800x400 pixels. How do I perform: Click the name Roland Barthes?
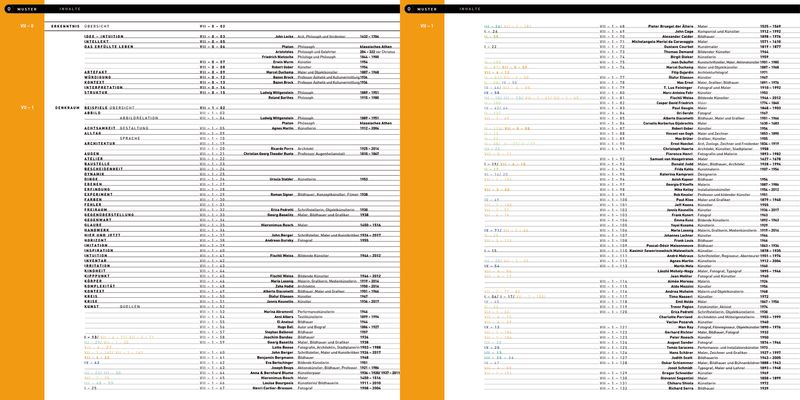point(283,97)
